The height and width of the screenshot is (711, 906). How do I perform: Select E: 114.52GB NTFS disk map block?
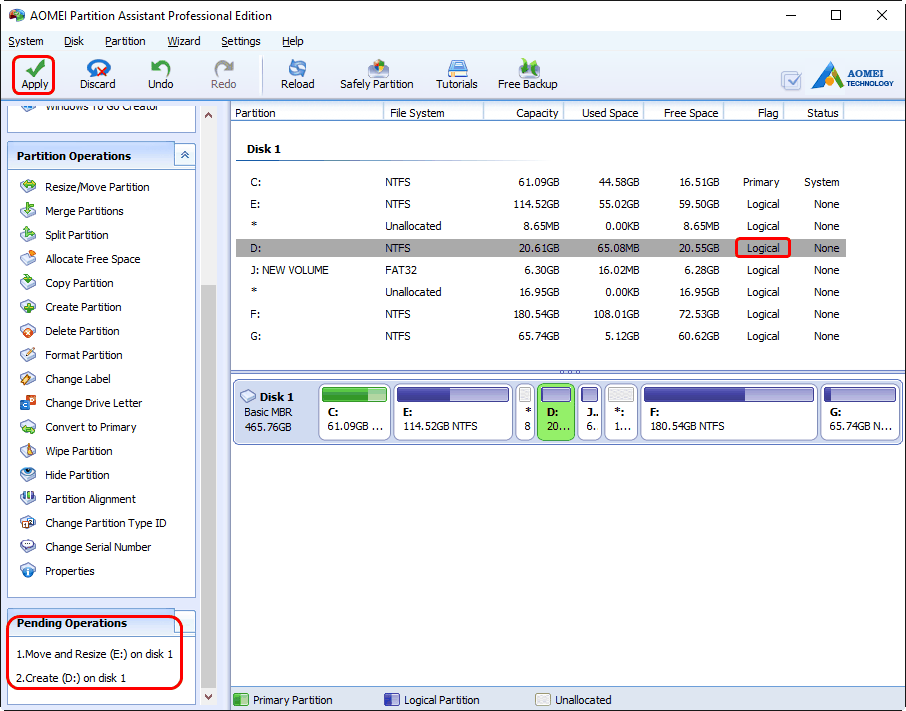453,412
